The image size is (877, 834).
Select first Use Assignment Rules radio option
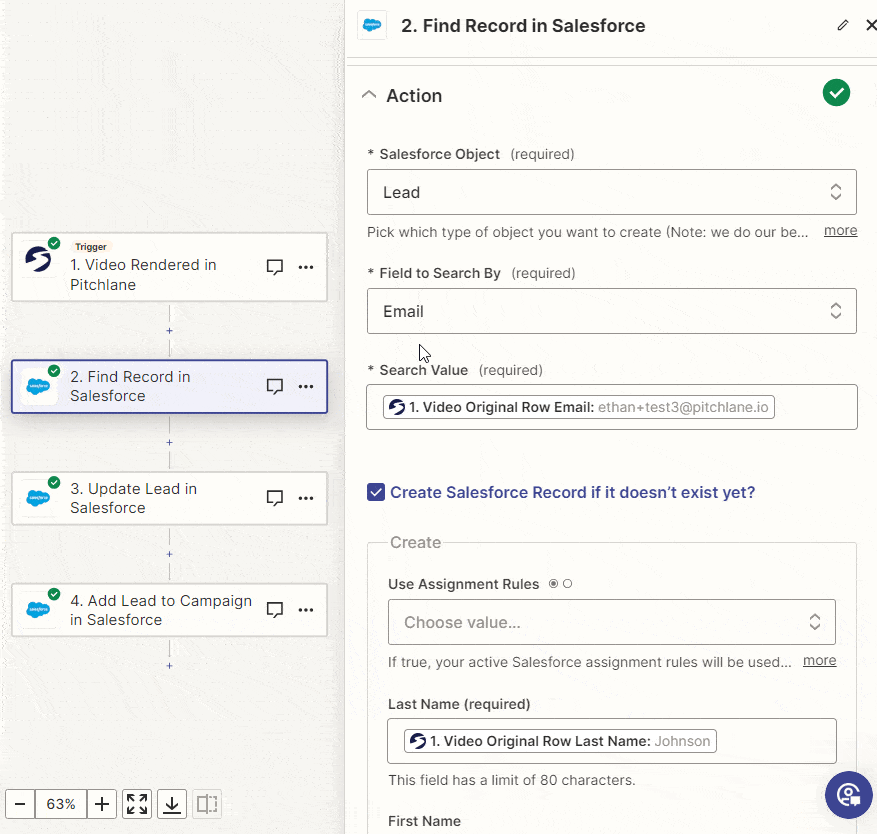(553, 584)
